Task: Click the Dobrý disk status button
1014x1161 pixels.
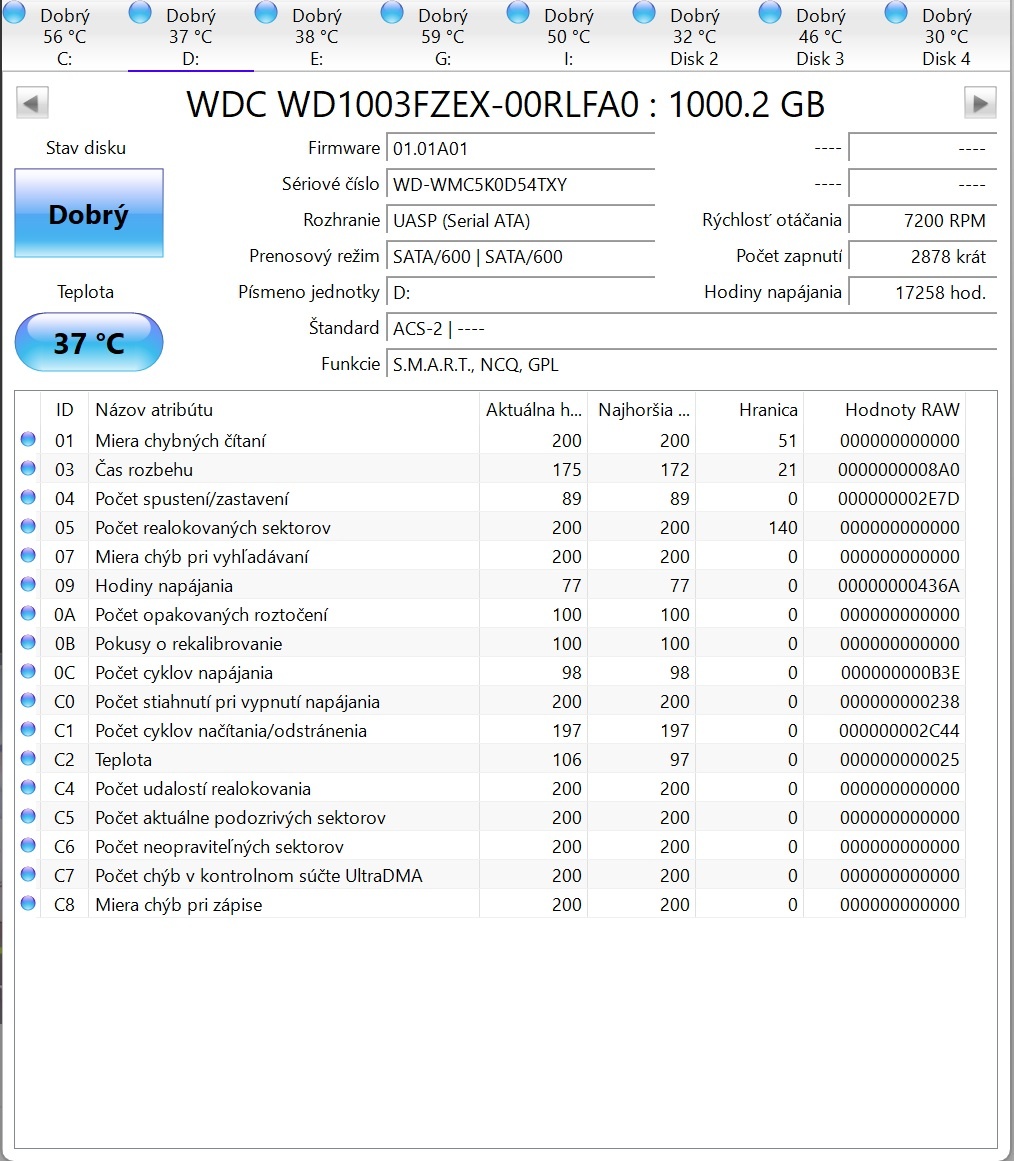Action: click(x=88, y=212)
